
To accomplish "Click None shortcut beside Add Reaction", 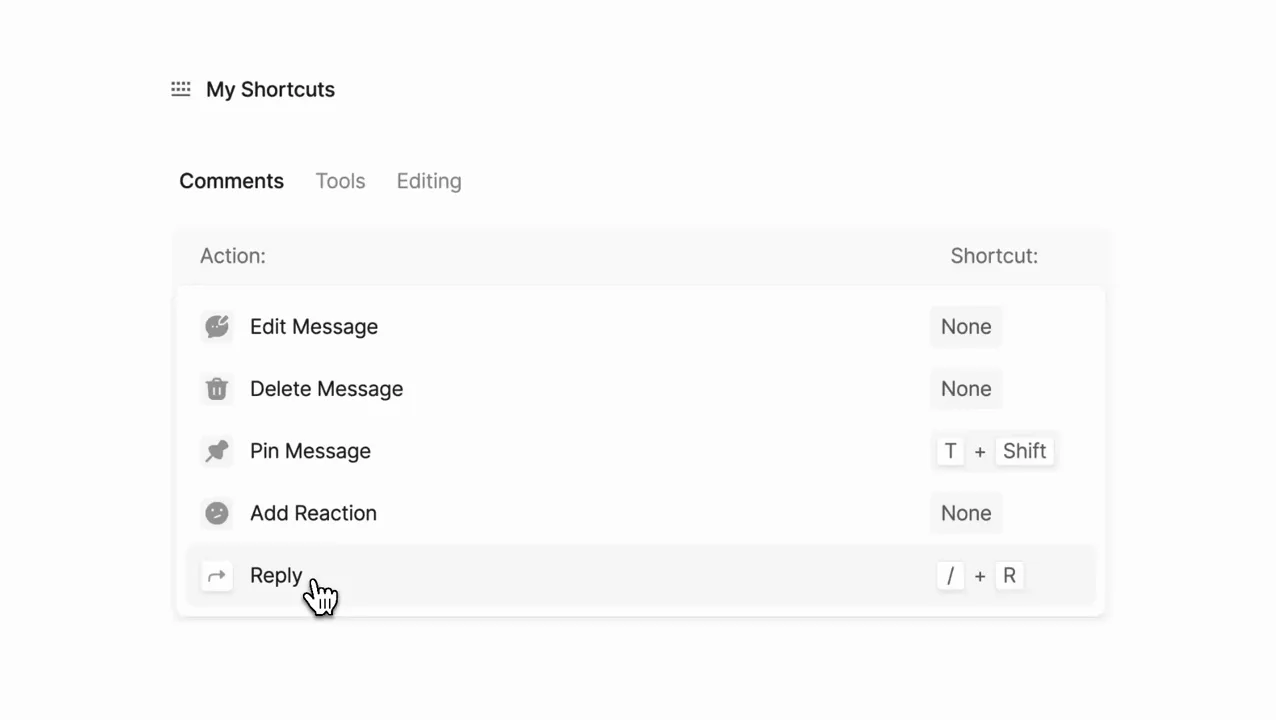I will coord(966,513).
